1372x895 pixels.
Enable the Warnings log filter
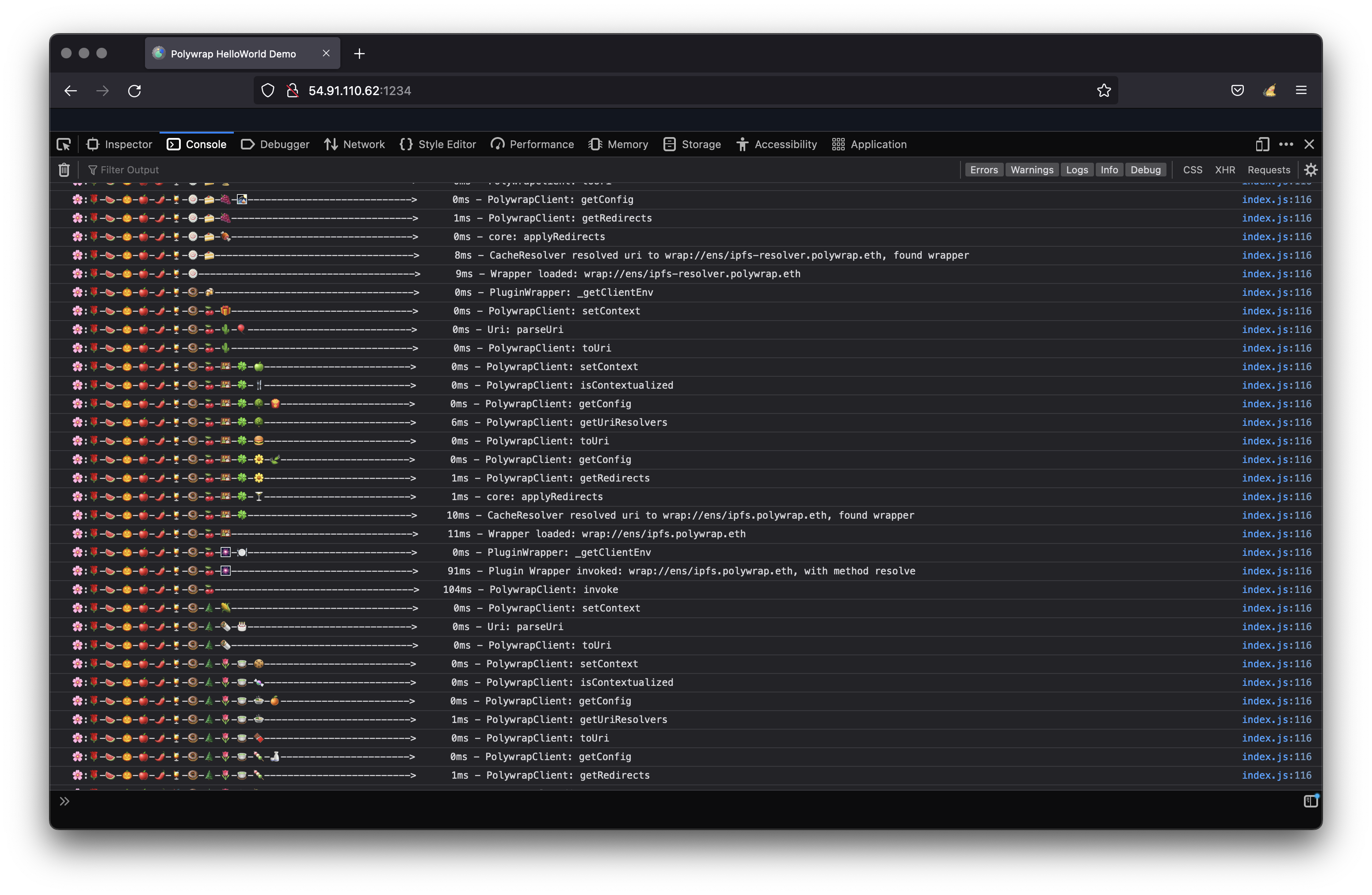click(1031, 169)
